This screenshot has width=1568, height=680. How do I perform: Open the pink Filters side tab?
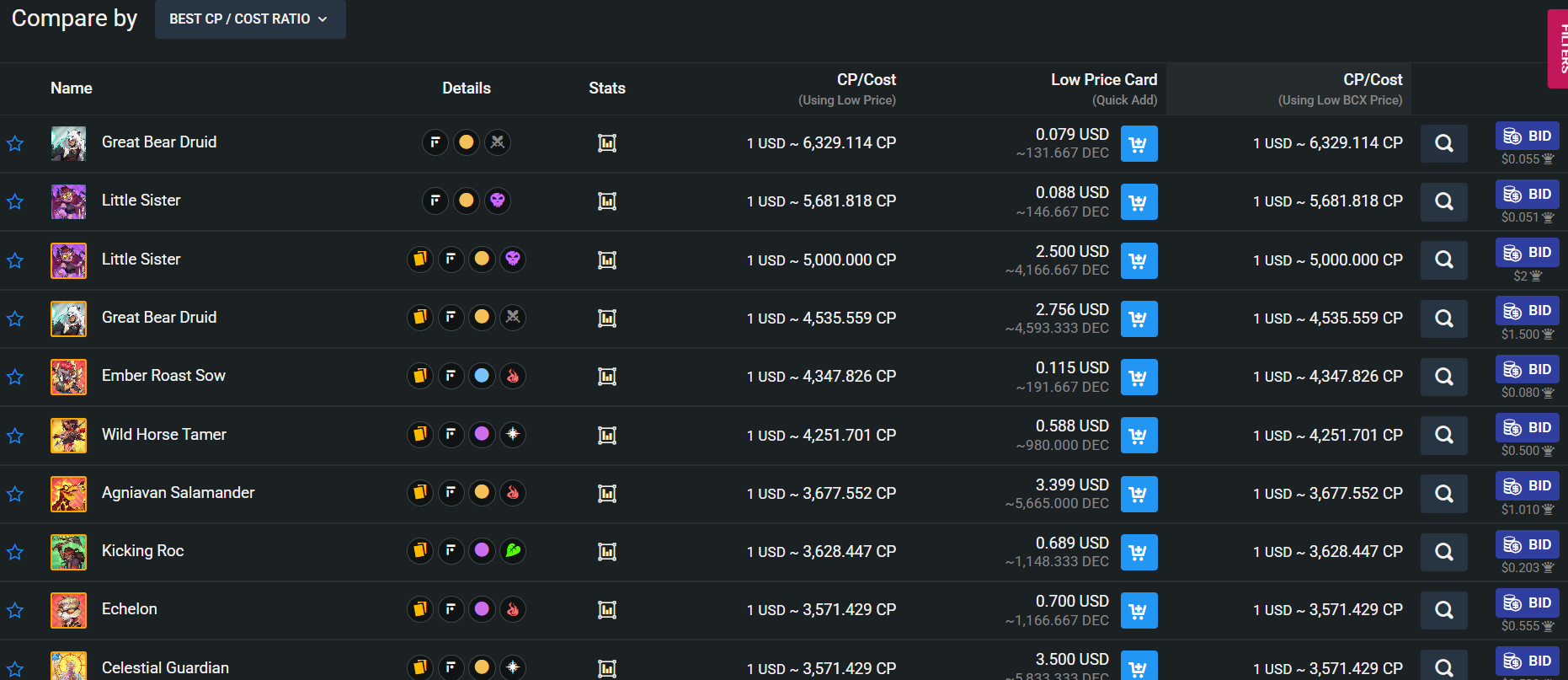pyautogui.click(x=1559, y=49)
